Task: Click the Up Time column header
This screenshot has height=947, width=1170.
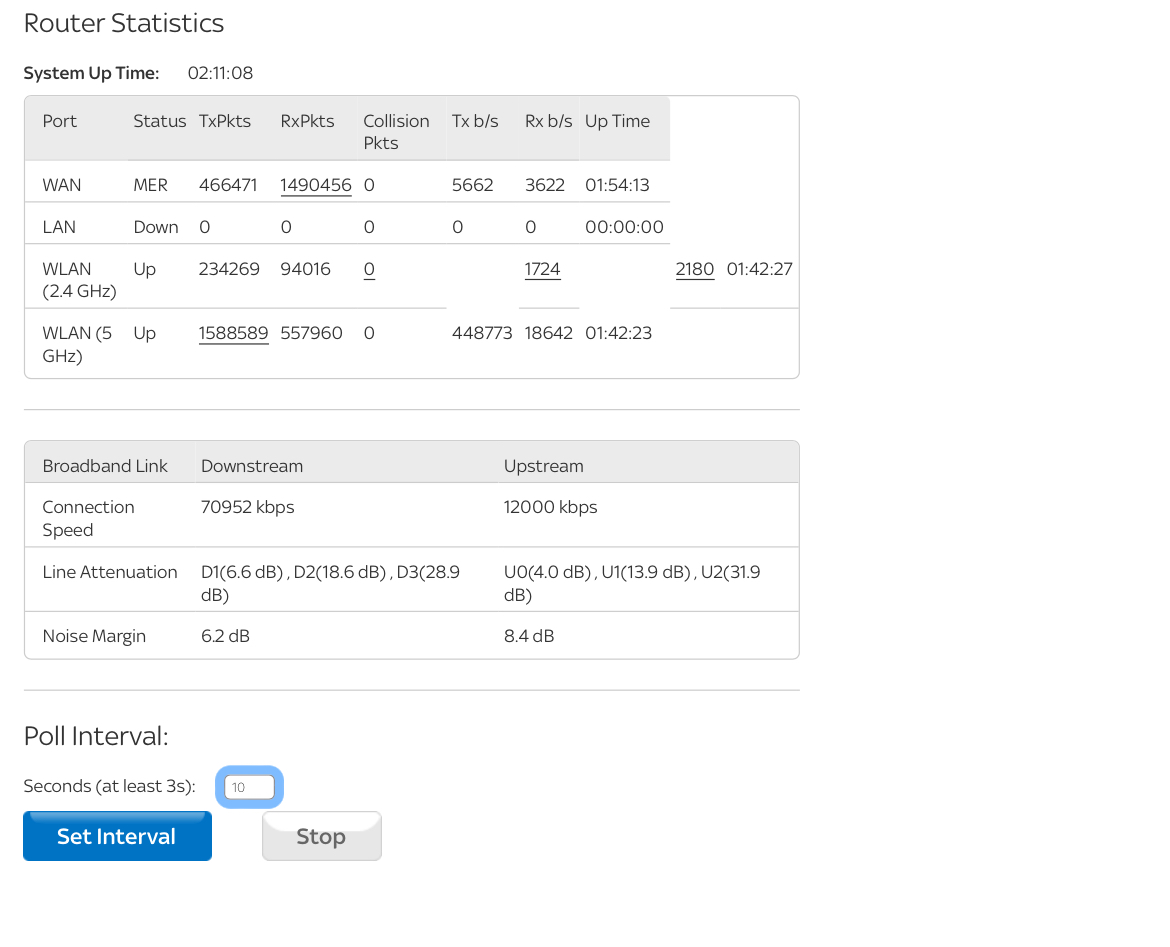Action: click(x=617, y=121)
